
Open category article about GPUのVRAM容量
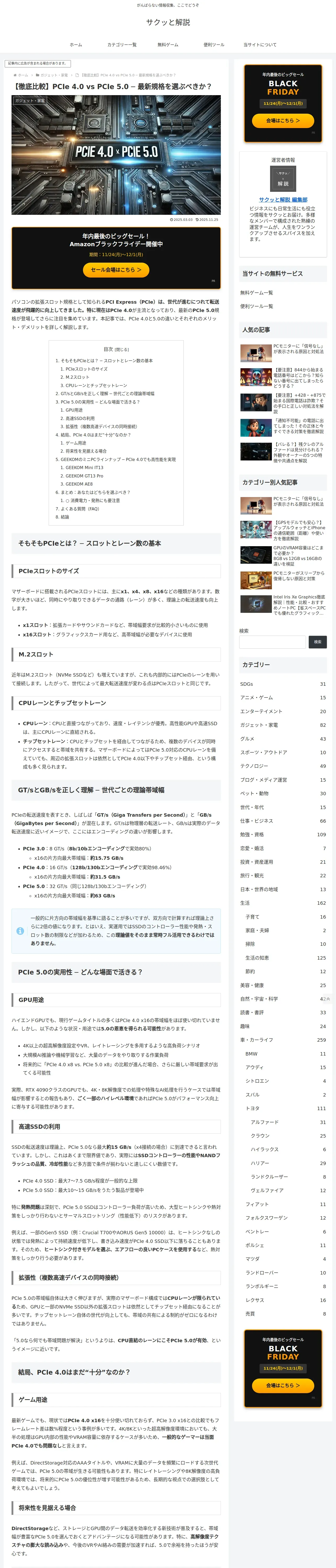coord(283,556)
